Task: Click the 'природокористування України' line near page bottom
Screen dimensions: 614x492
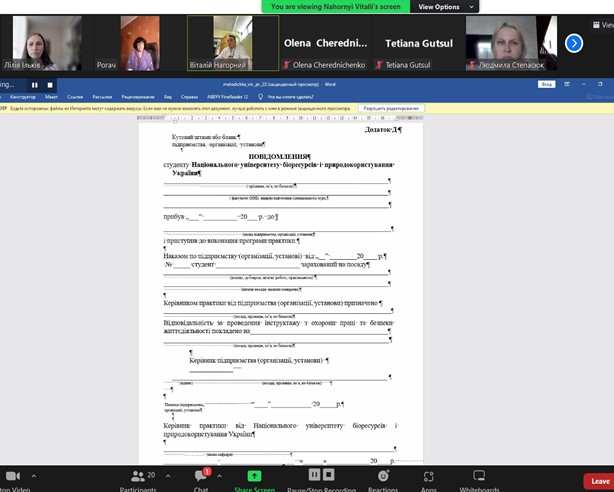Action: [209, 434]
